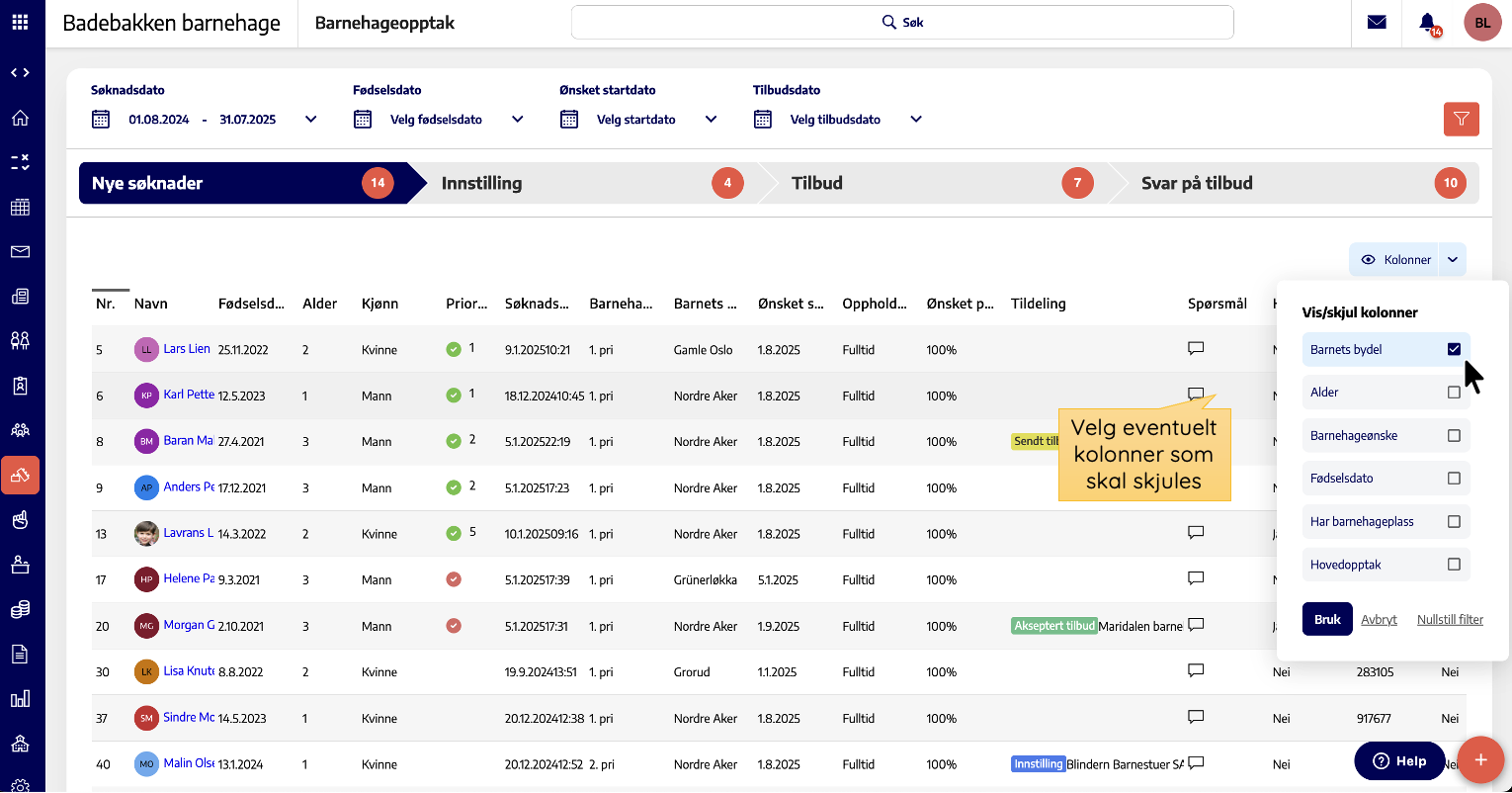The height and width of the screenshot is (793, 1512).
Task: Open the mail envelope icon in header
Action: (1377, 23)
